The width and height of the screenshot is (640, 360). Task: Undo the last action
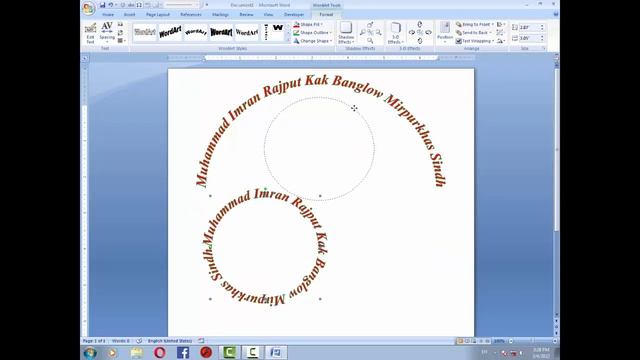coord(110,5)
